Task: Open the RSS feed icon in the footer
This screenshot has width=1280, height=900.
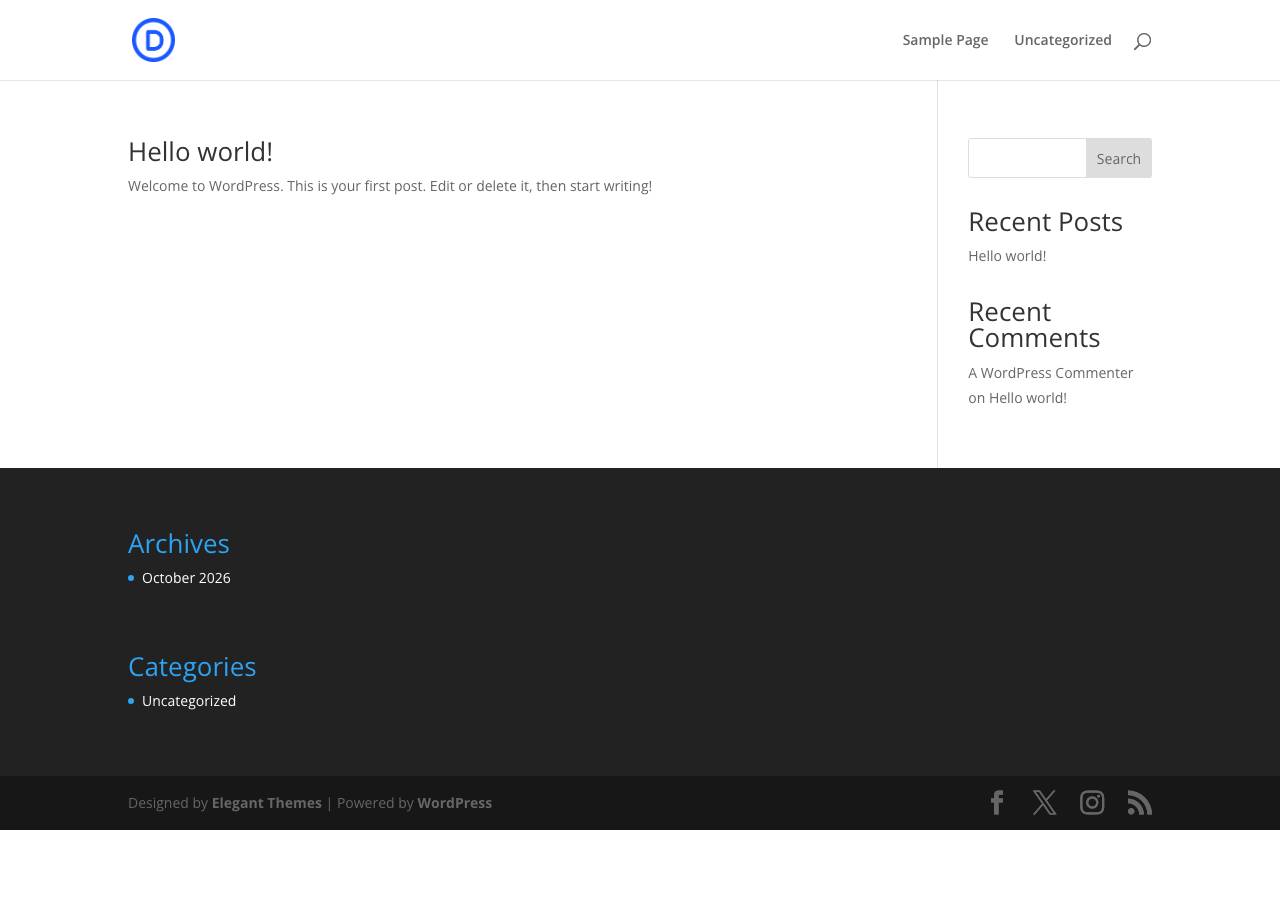Action: (1140, 803)
